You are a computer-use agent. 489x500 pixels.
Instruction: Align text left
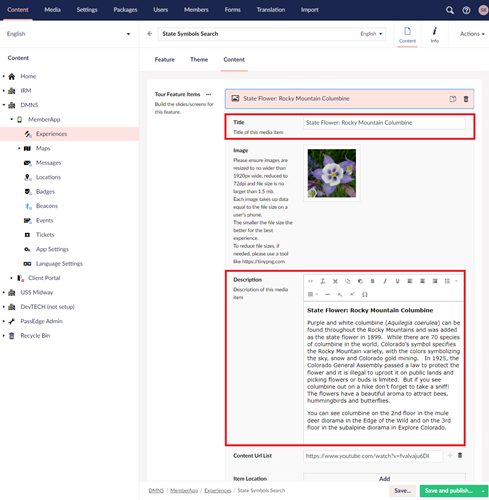coord(410,281)
